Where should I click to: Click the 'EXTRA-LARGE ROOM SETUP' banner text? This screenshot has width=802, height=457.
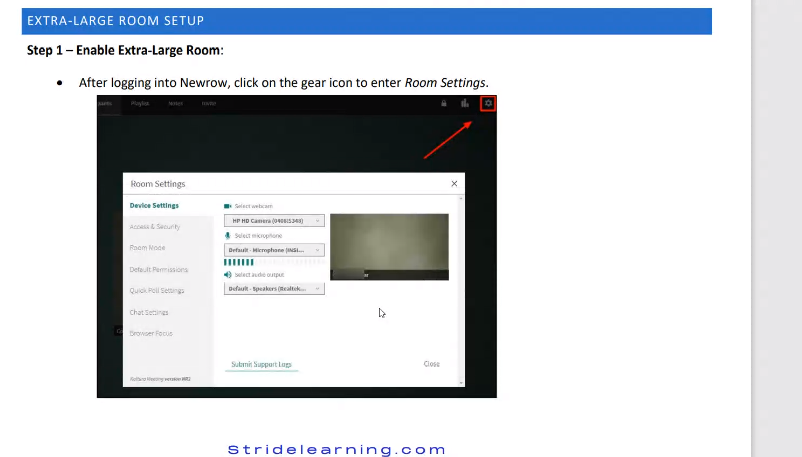(x=116, y=21)
